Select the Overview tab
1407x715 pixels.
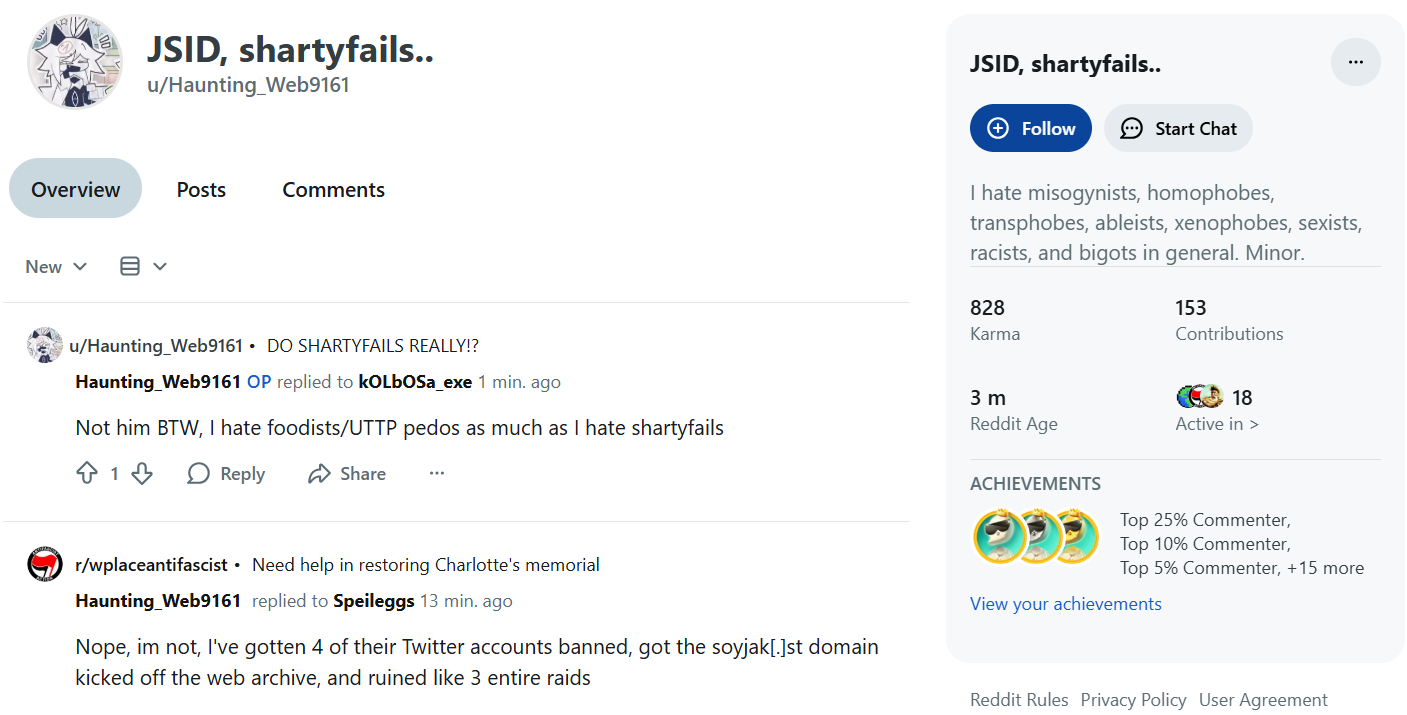pyautogui.click(x=75, y=190)
